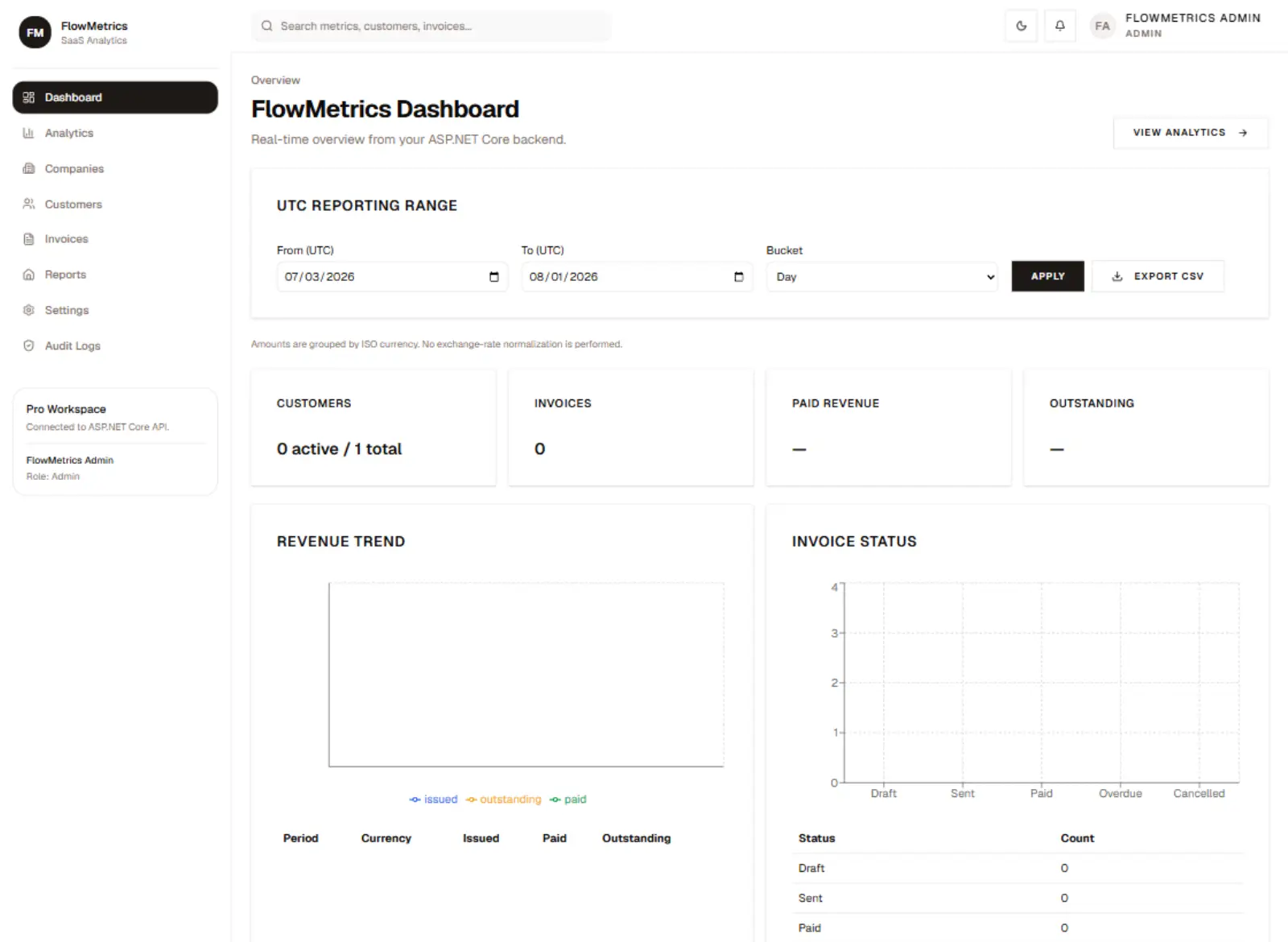Click the paid legend marker
Image resolution: width=1288 pixels, height=942 pixels.
(555, 799)
